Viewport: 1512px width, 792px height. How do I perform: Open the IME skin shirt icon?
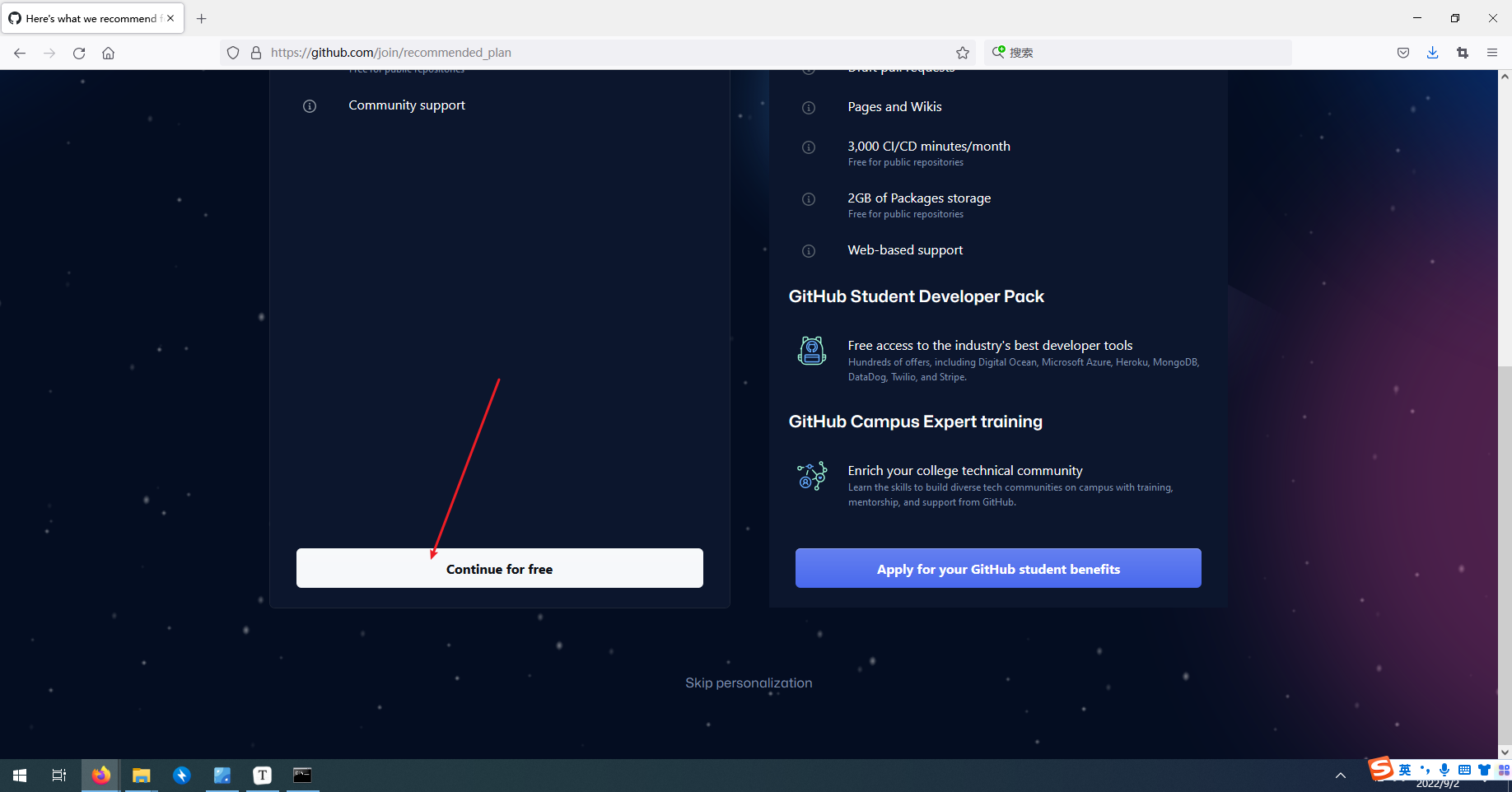pyautogui.click(x=1484, y=770)
